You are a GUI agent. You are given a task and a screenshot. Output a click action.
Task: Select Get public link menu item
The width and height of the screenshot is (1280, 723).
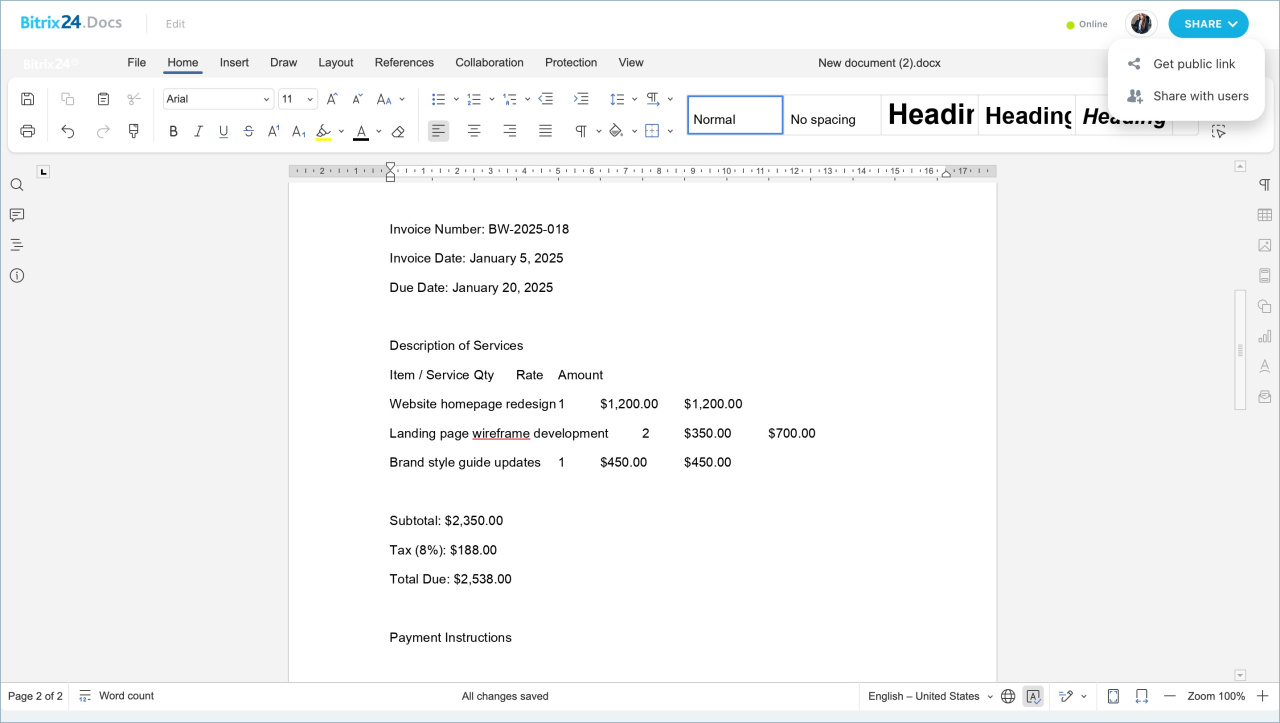[1193, 64]
